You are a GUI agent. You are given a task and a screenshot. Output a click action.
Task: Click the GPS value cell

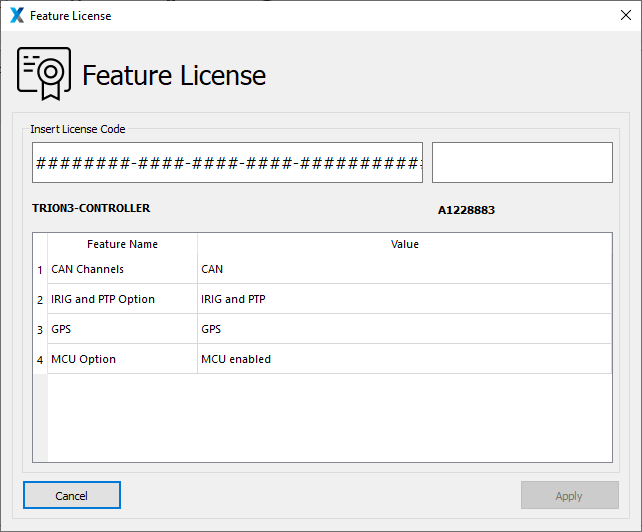click(x=405, y=329)
